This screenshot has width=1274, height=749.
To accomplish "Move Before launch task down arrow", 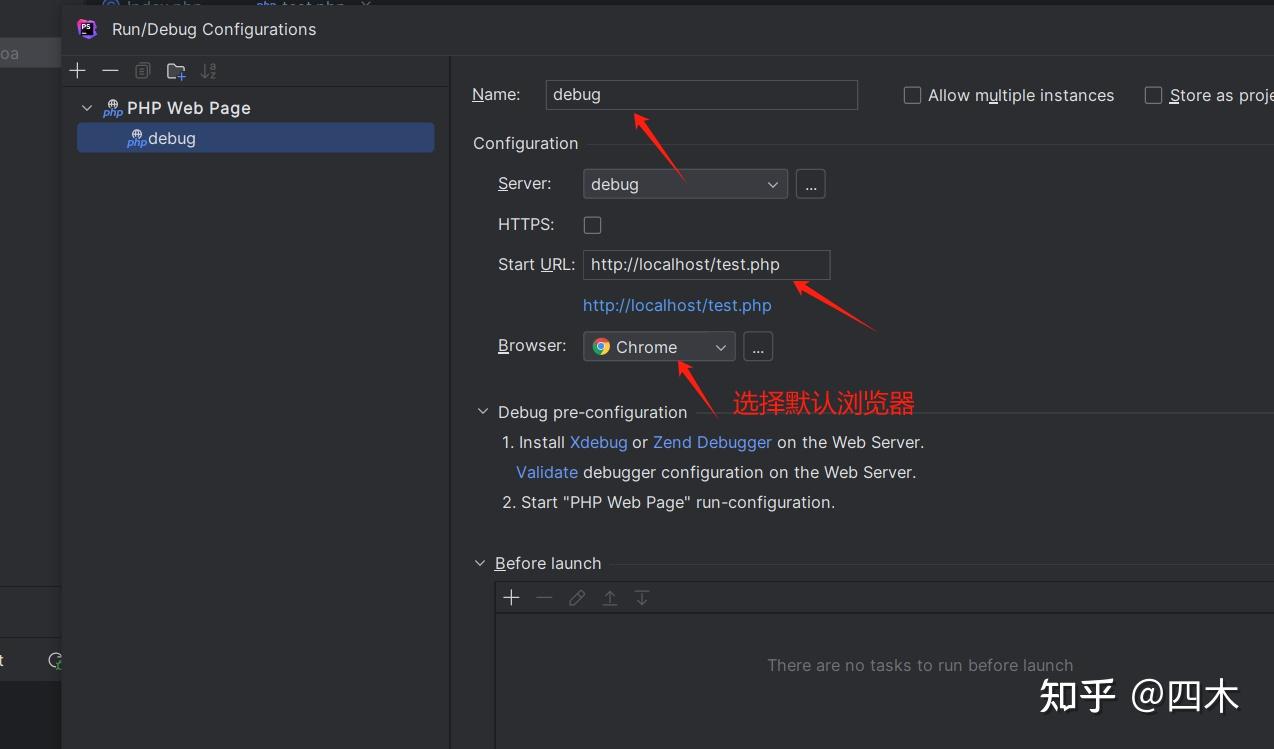I will (x=642, y=597).
